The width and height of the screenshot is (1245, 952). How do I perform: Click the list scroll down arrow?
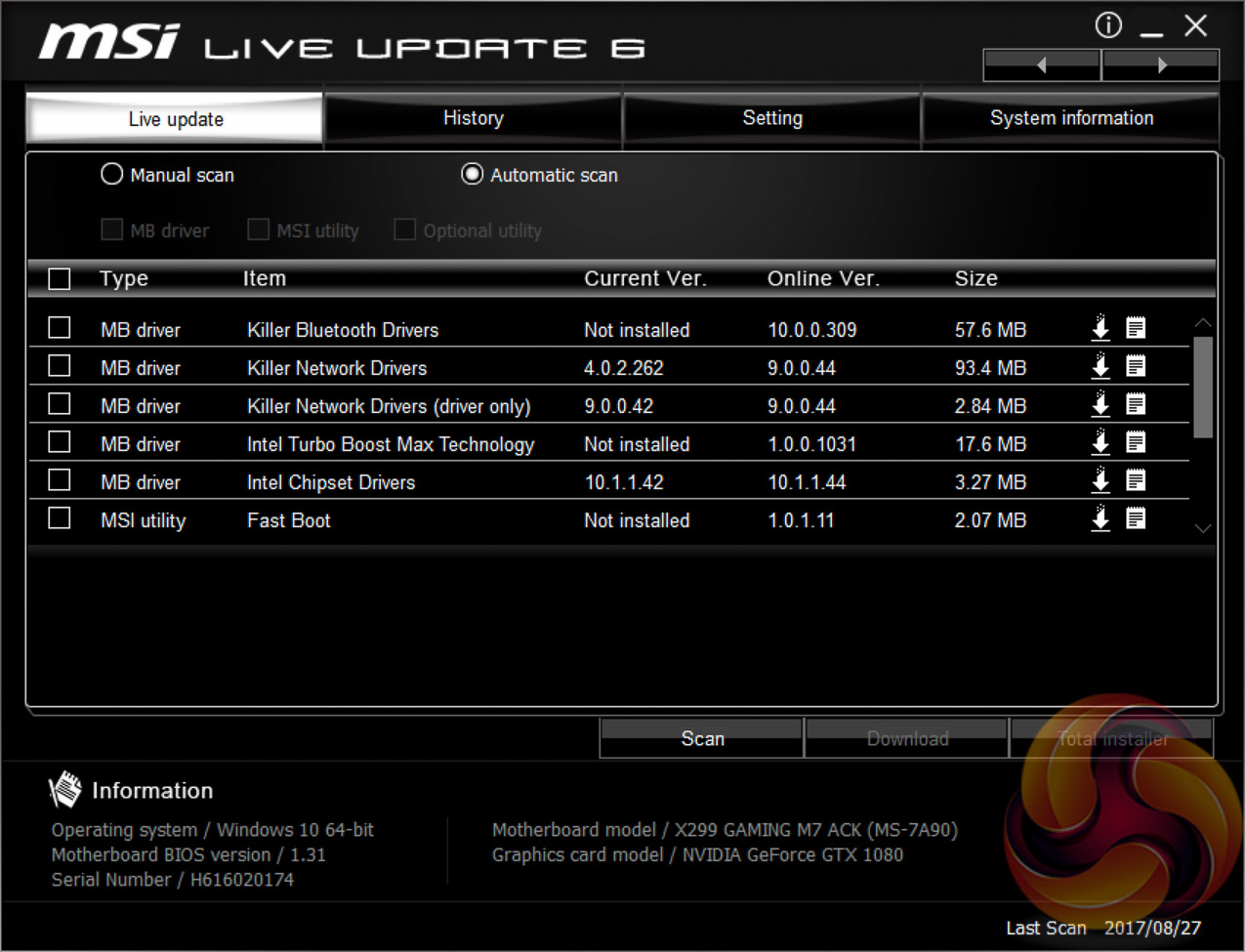1203,528
